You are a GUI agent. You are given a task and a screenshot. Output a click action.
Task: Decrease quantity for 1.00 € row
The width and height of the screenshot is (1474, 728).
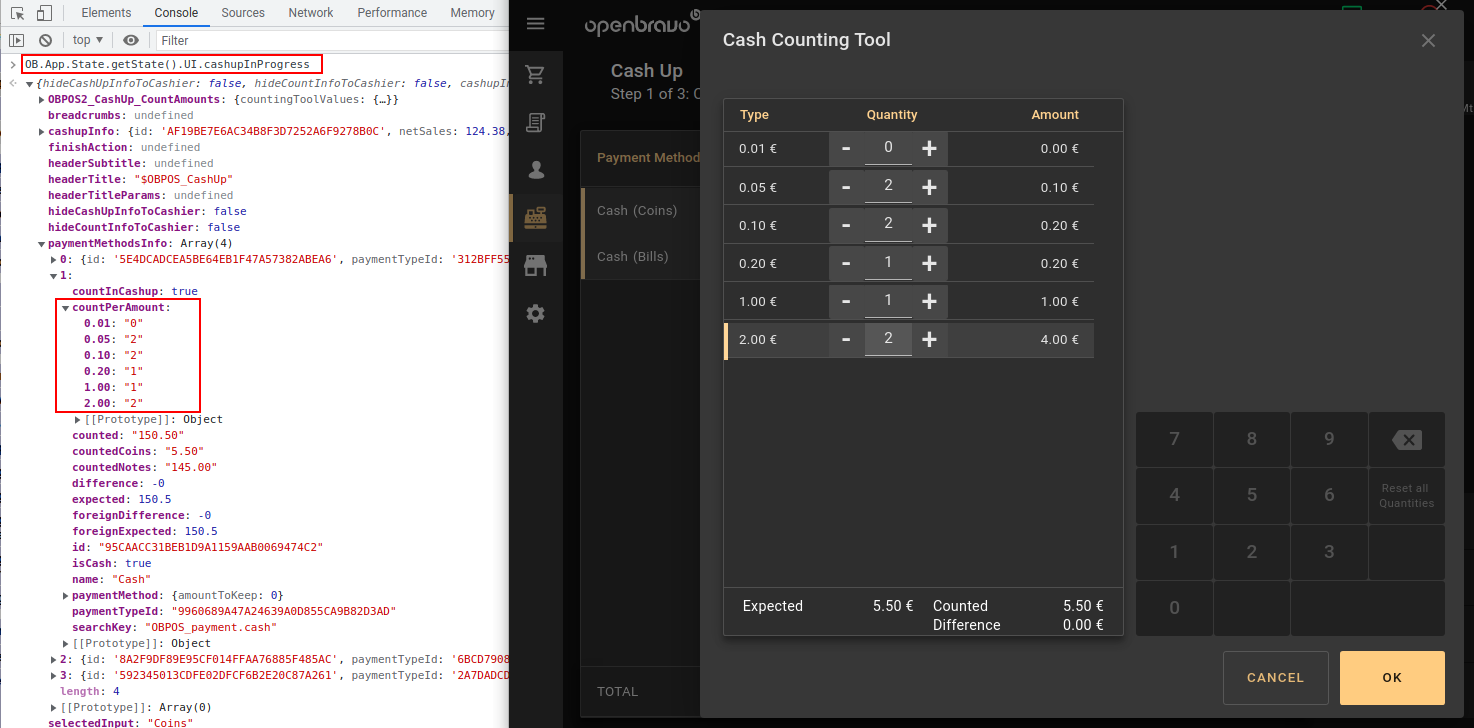tap(846, 301)
